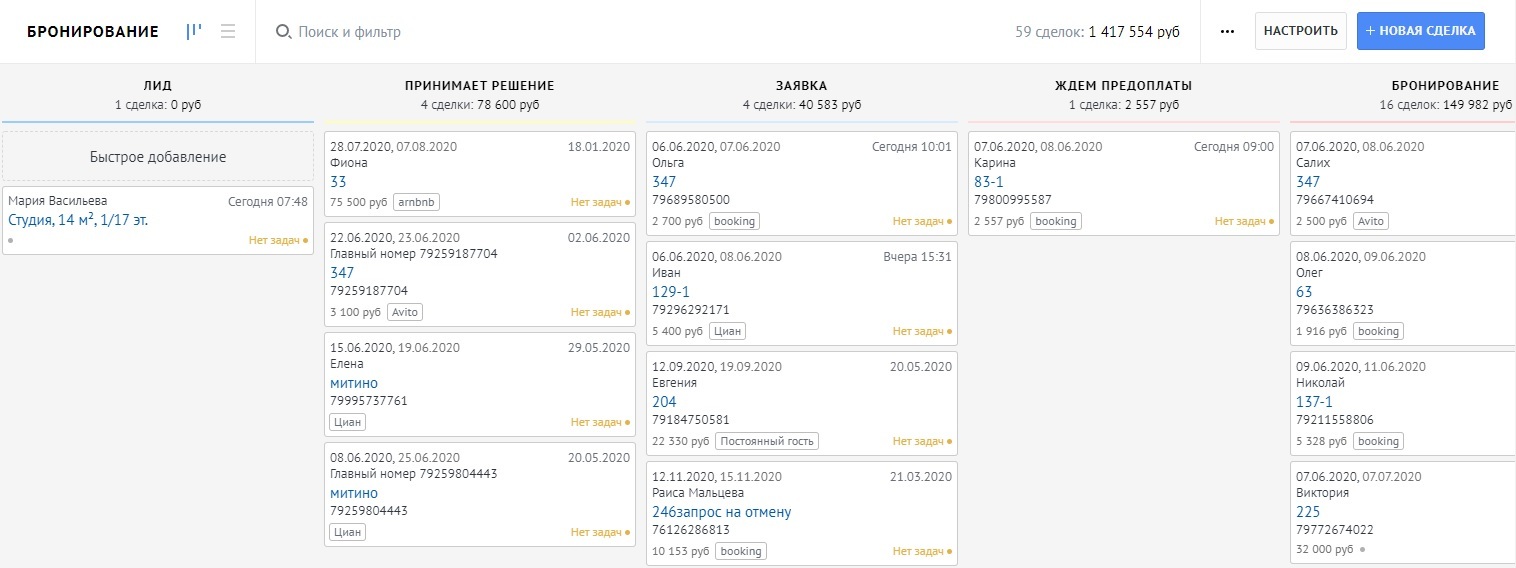Click grey dot on Мария Васильева's card
This screenshot has width=1516, height=568.
[x=11, y=240]
